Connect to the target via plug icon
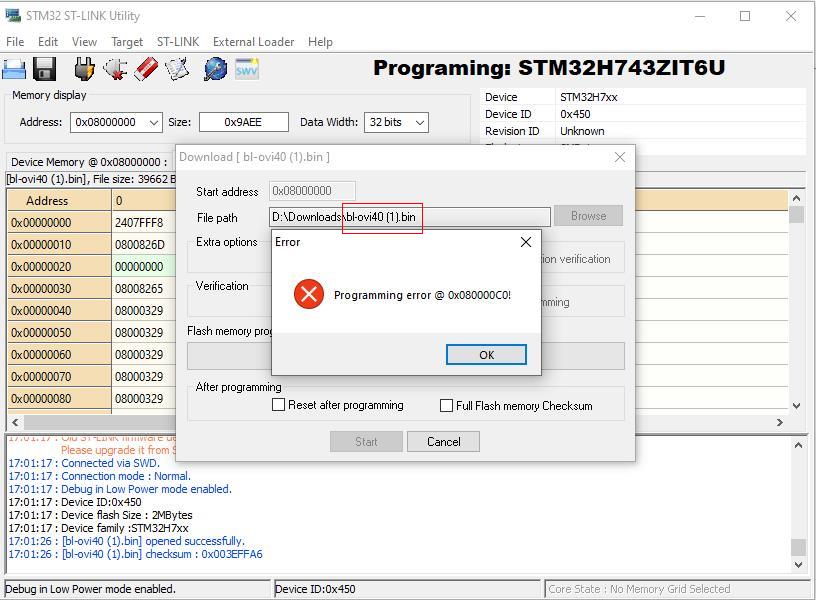The height and width of the screenshot is (600, 816). coord(84,69)
